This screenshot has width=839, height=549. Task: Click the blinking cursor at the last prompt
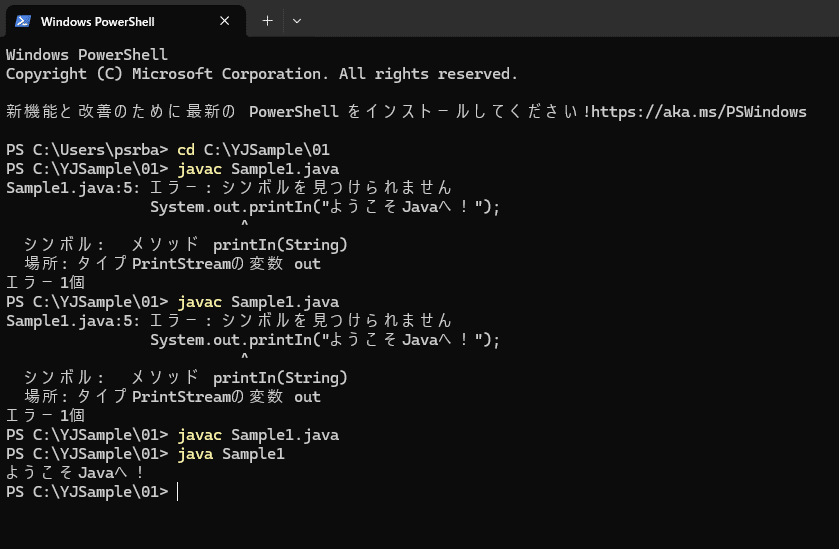click(177, 492)
